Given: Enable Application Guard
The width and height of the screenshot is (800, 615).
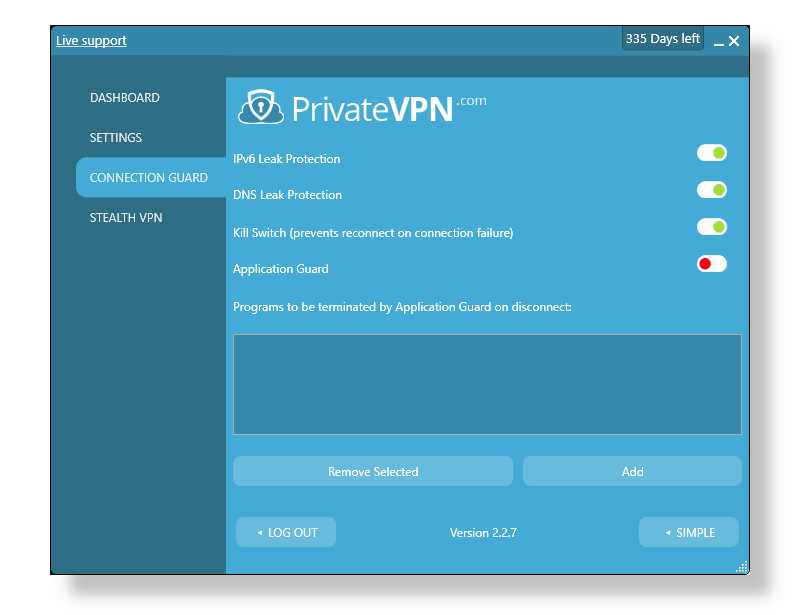Looking at the screenshot, I should tap(711, 263).
